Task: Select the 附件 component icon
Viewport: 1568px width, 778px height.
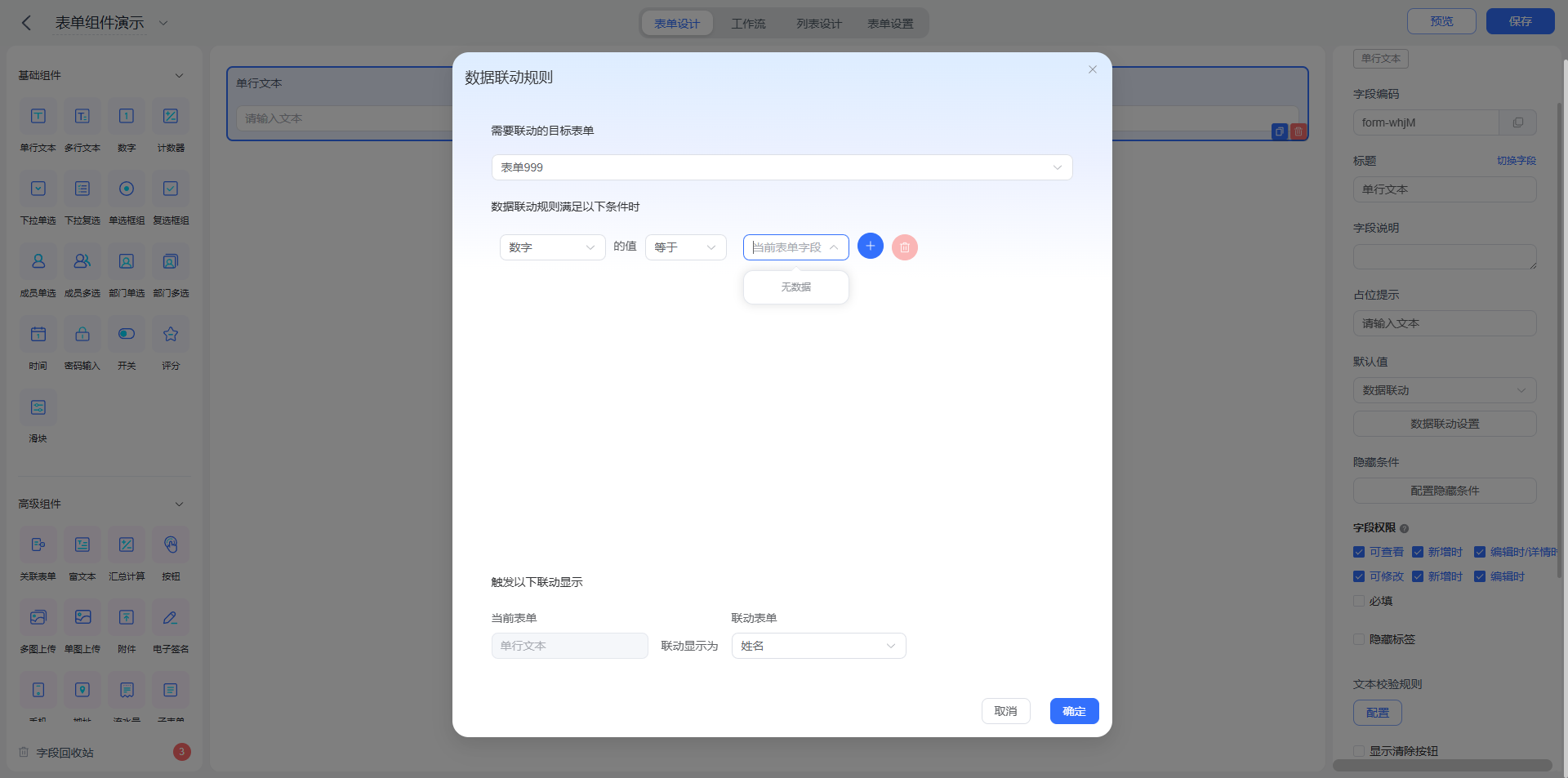Action: click(x=127, y=617)
